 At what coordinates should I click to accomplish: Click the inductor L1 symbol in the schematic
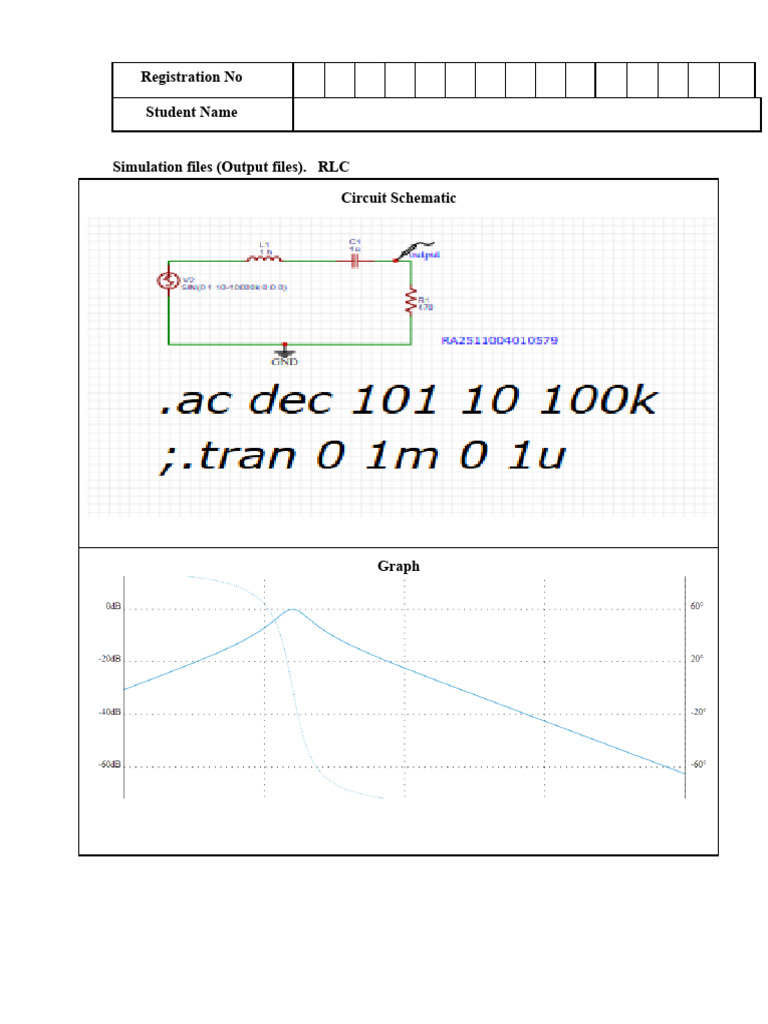(264, 259)
